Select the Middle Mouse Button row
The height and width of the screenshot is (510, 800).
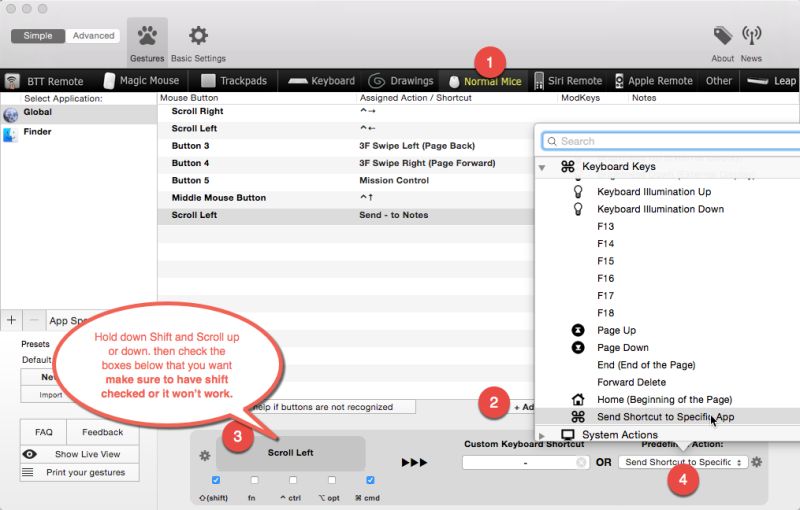(345, 198)
